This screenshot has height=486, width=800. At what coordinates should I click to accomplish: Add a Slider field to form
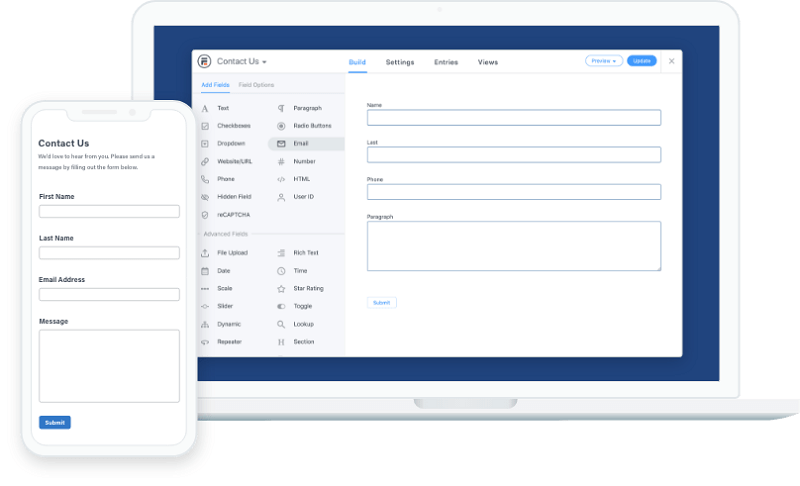pyautogui.click(x=226, y=306)
